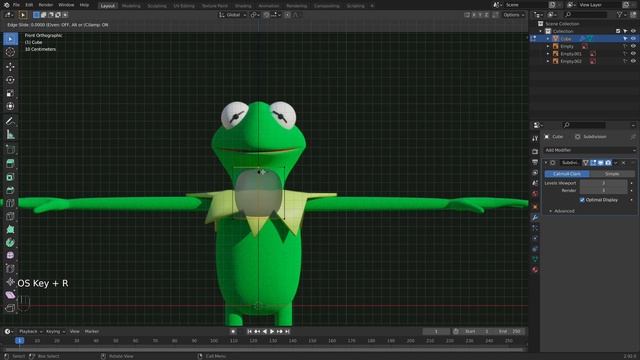The image size is (640, 360).
Task: Open the Object Data properties tab
Action: [535, 259]
